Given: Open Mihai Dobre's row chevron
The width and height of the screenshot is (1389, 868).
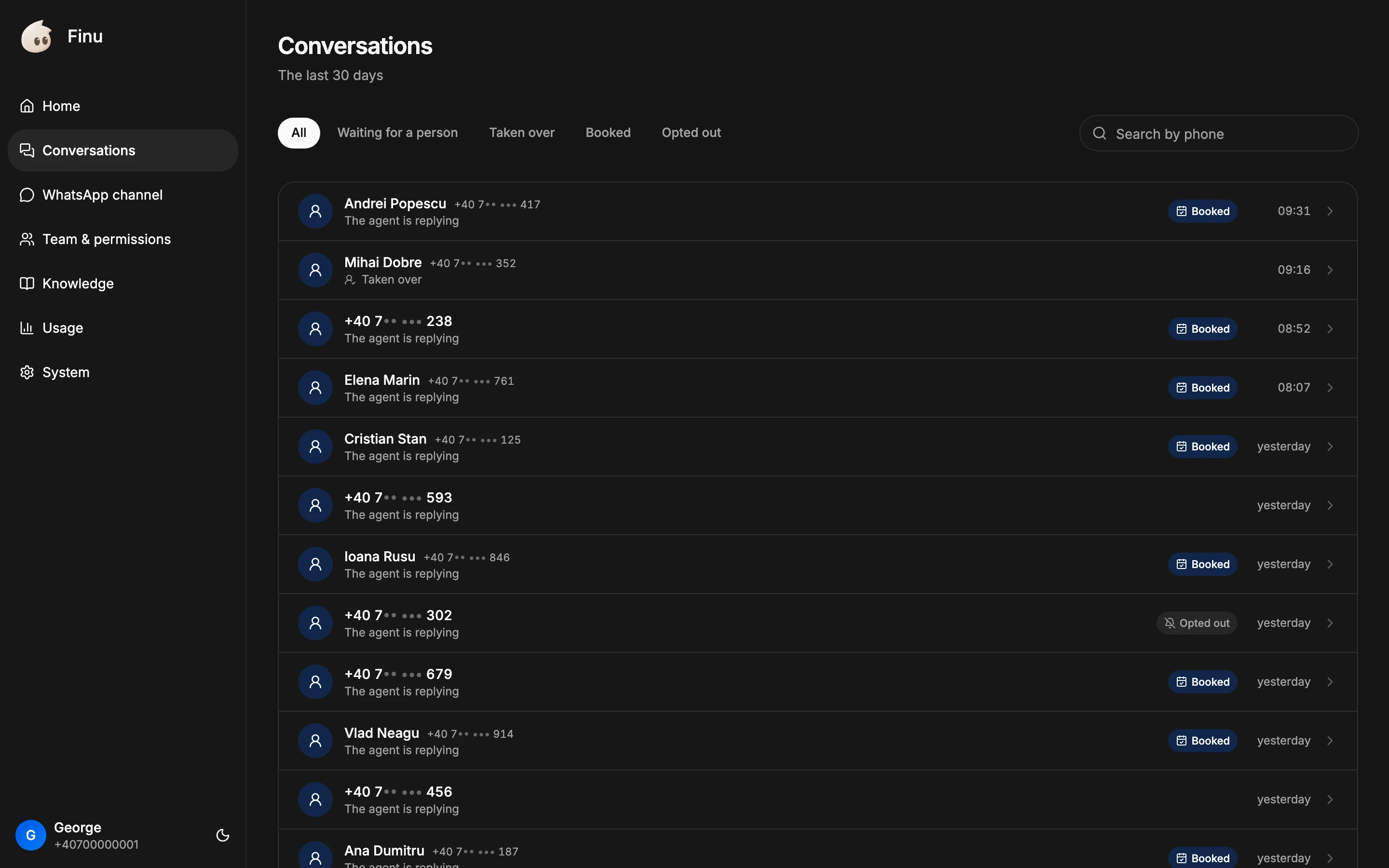Looking at the screenshot, I should point(1330,270).
